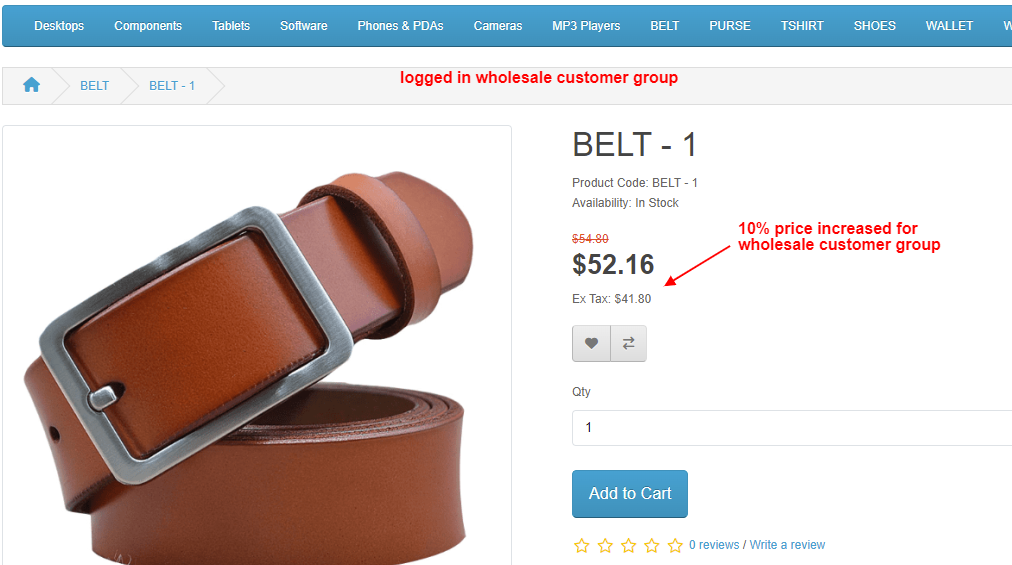Open Write a review link
The width and height of the screenshot is (1012, 565).
tap(787, 545)
